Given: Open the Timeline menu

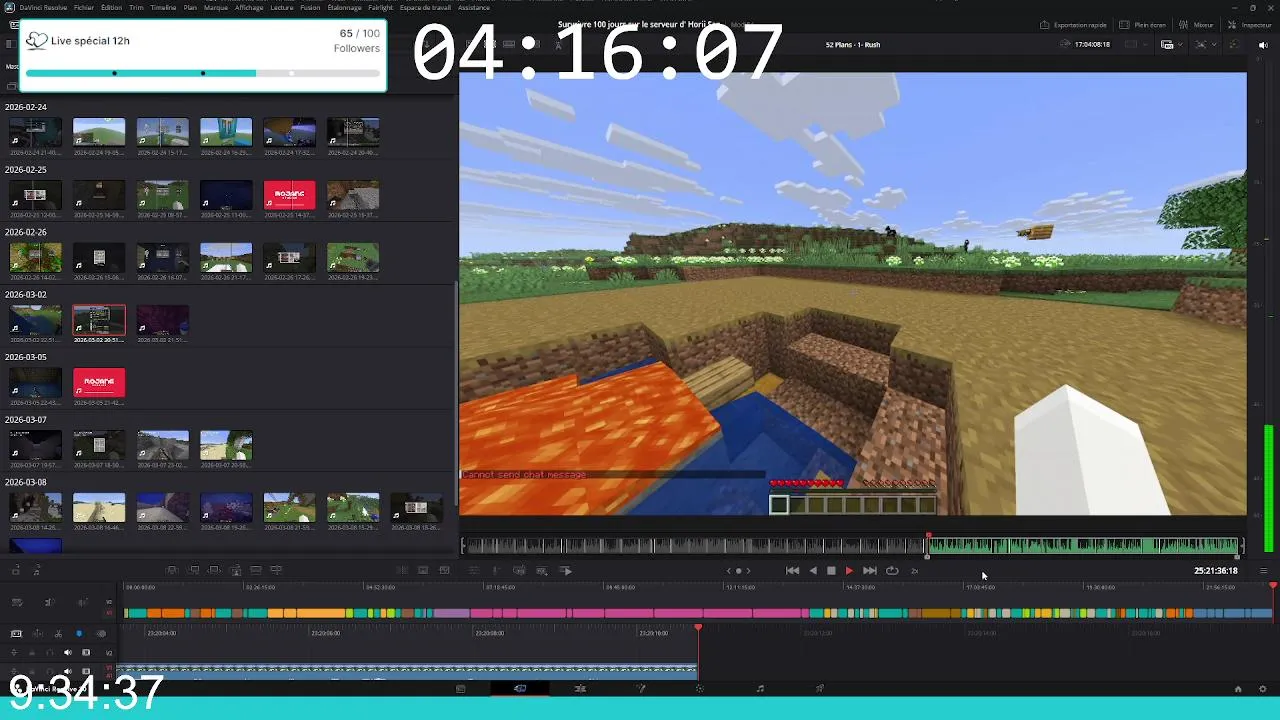Looking at the screenshot, I should [x=163, y=7].
